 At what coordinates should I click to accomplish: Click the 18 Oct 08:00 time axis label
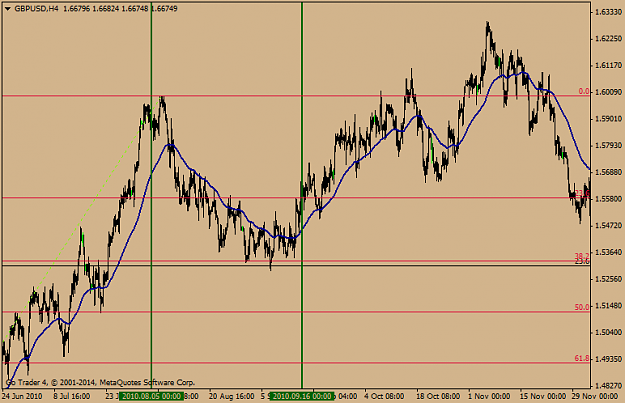tap(438, 396)
